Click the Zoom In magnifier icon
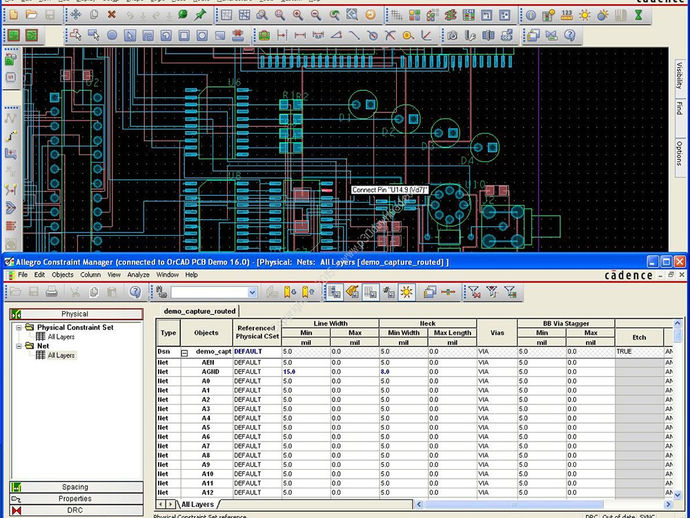The width and height of the screenshot is (690, 518). coord(298,15)
